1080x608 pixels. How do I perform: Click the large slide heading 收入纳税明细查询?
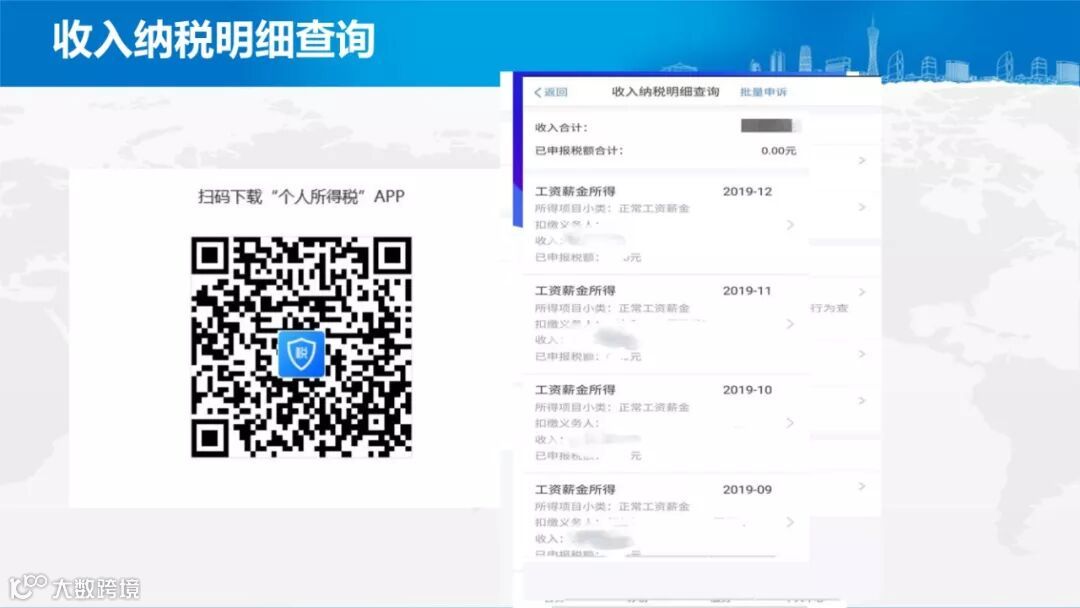pyautogui.click(x=214, y=39)
